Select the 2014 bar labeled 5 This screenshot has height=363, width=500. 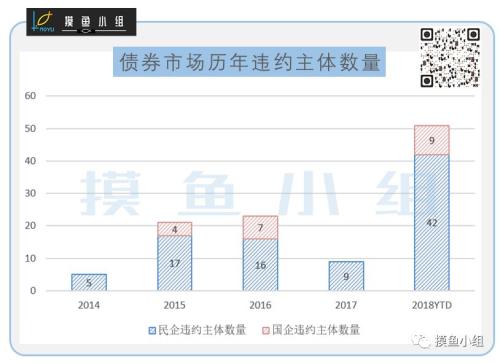[x=89, y=282]
